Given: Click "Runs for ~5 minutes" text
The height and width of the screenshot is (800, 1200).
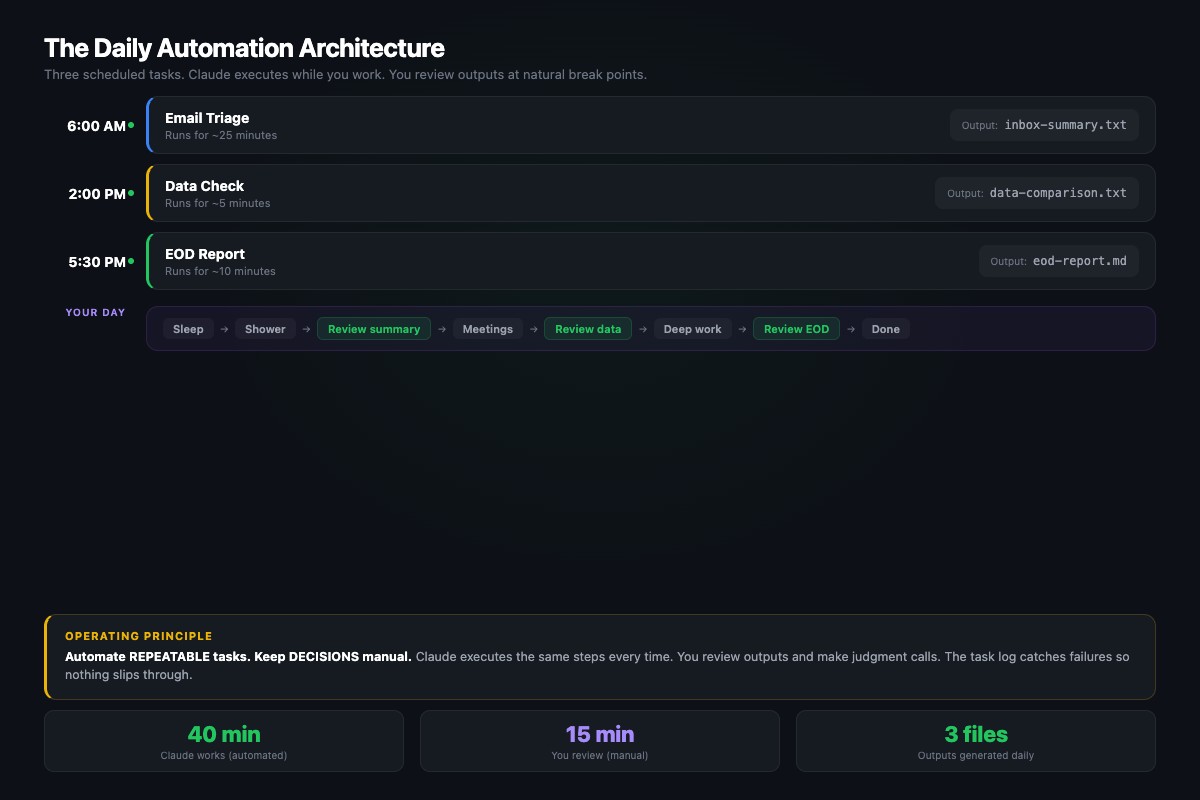Looking at the screenshot, I should point(218,203).
